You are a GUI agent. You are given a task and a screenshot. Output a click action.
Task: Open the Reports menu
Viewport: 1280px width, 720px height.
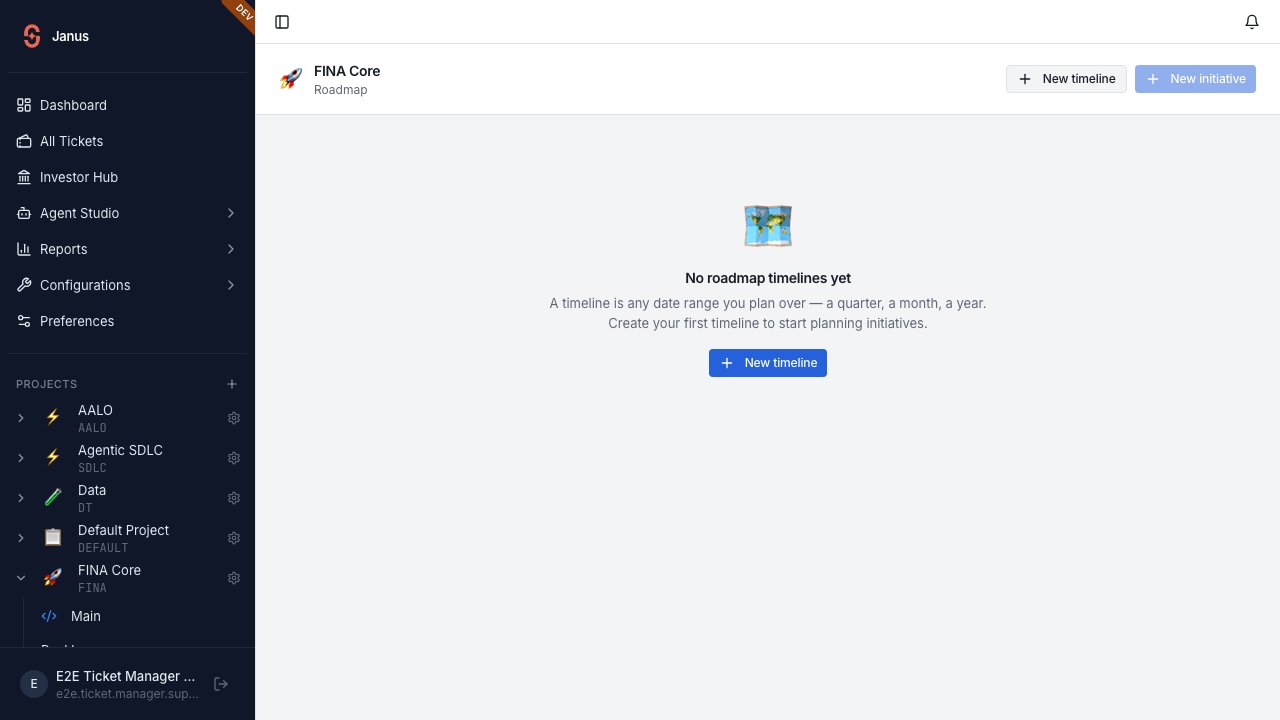127,249
